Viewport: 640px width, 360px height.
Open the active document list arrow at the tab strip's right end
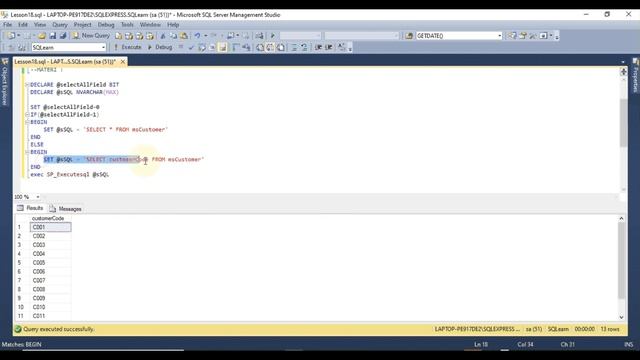point(623,62)
